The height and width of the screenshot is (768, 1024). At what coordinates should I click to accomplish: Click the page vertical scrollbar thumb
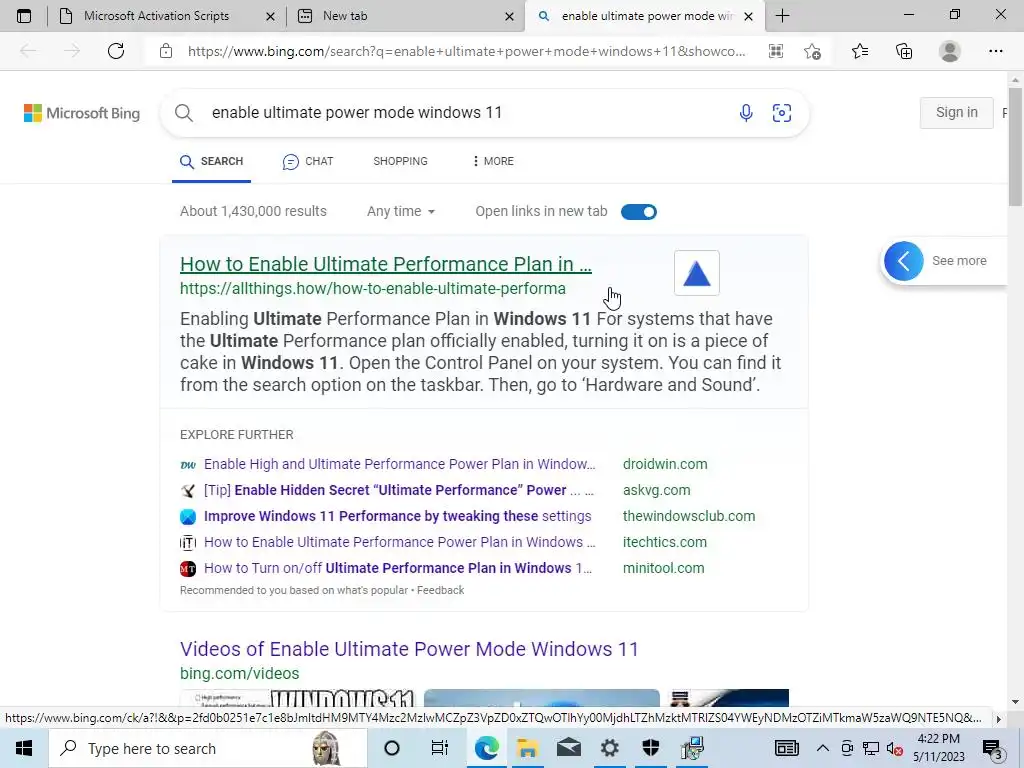(1015, 147)
